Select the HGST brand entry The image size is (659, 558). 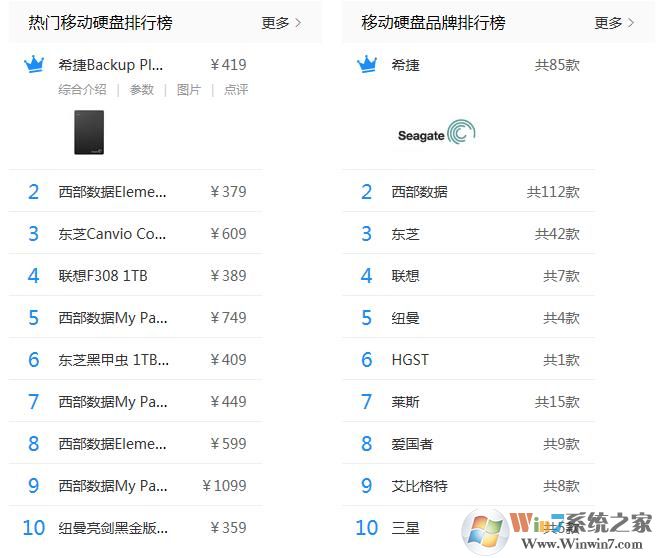coord(410,360)
